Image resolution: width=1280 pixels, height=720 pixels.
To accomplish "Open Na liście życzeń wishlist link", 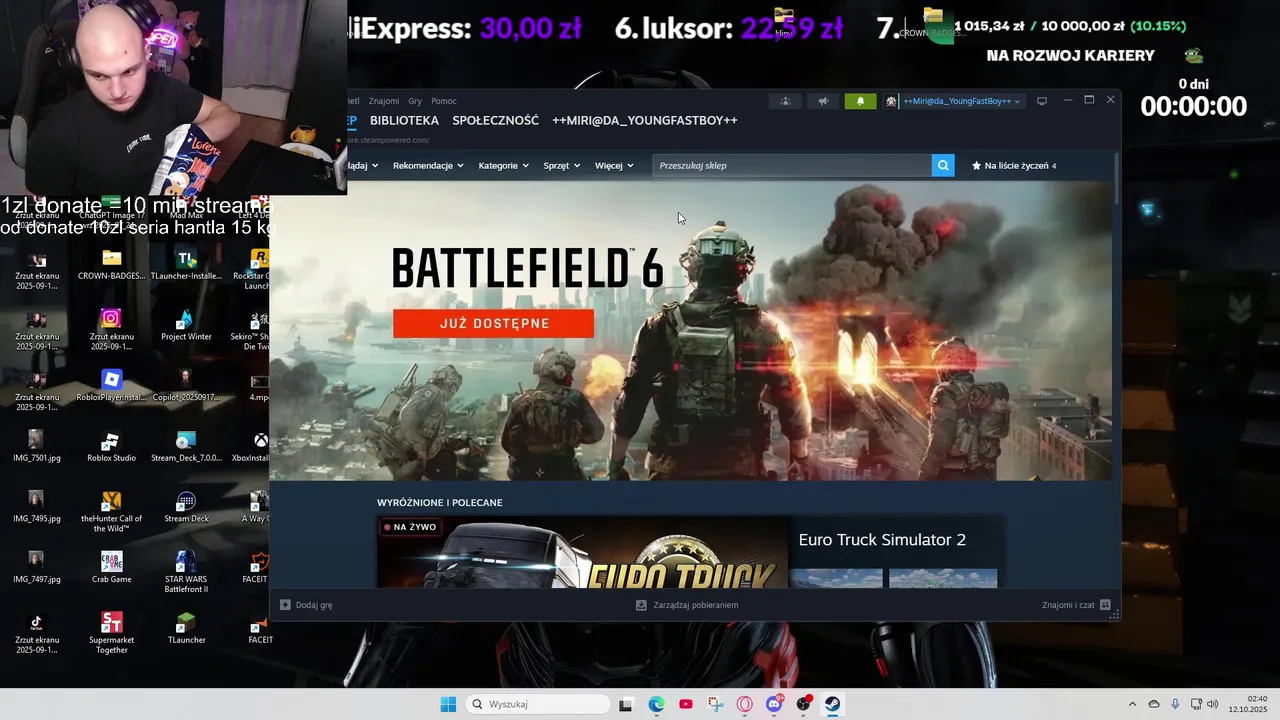I will (x=1014, y=165).
